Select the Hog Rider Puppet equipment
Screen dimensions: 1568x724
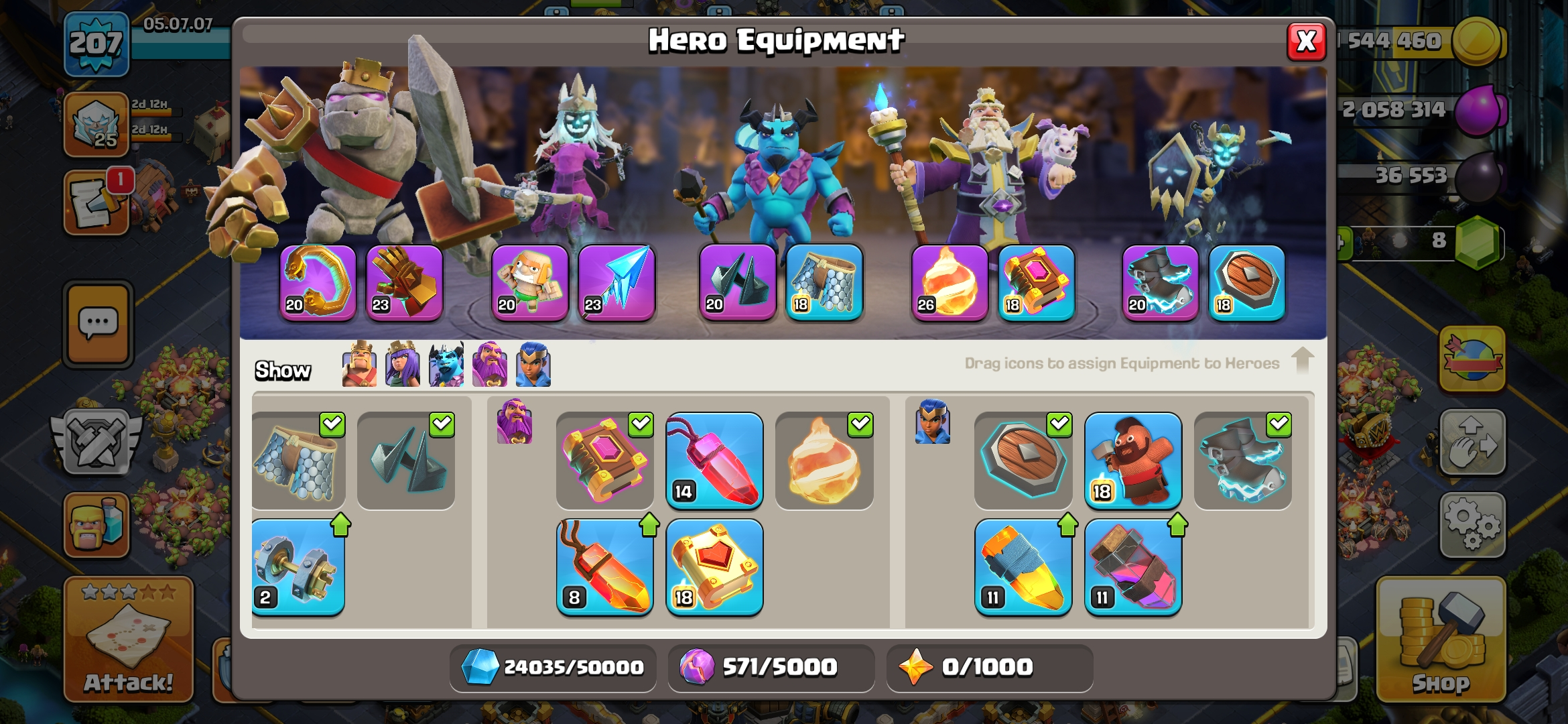1132,461
